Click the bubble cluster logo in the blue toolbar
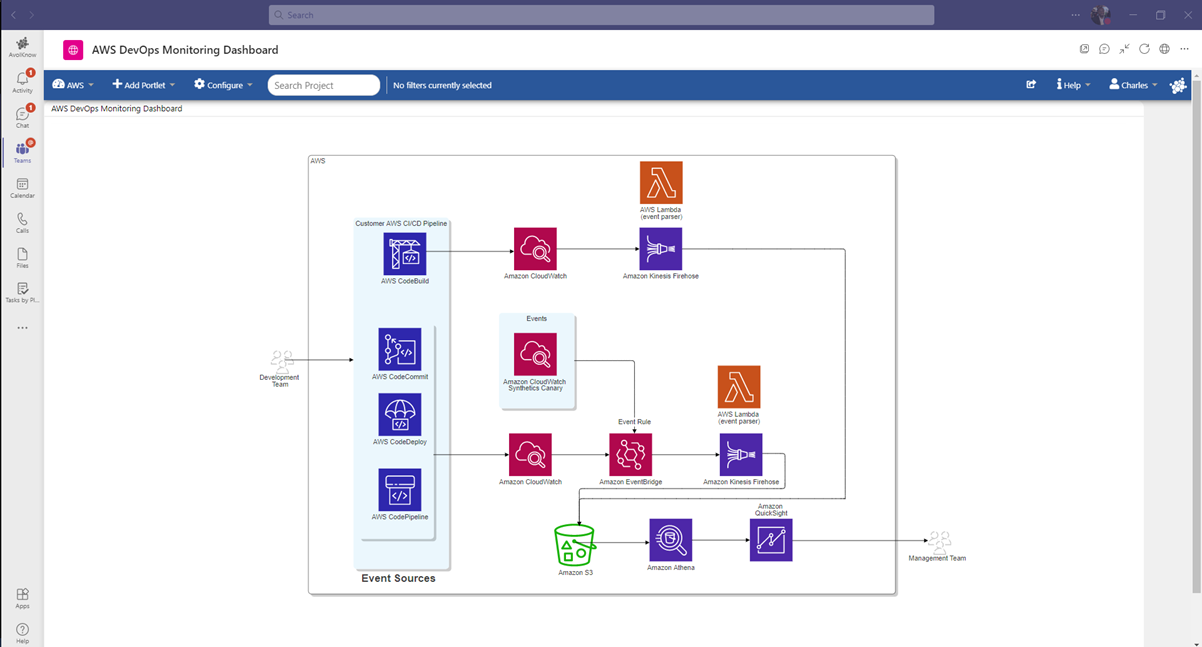Viewport: 1202px width, 647px height. (x=1178, y=85)
